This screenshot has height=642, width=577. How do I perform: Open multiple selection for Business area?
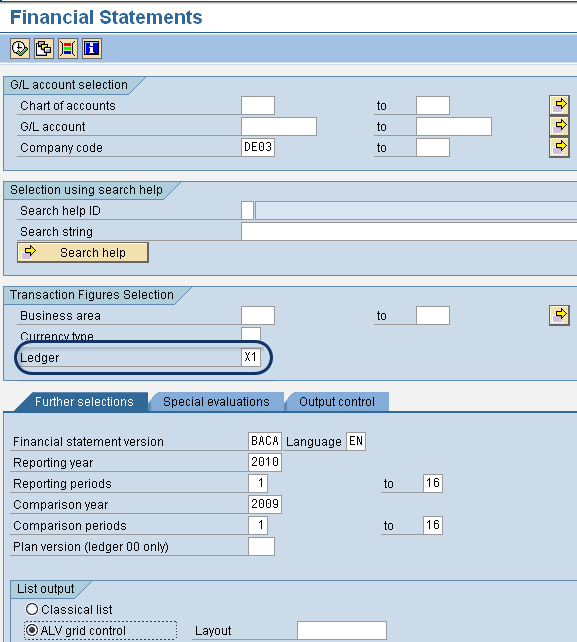click(559, 315)
